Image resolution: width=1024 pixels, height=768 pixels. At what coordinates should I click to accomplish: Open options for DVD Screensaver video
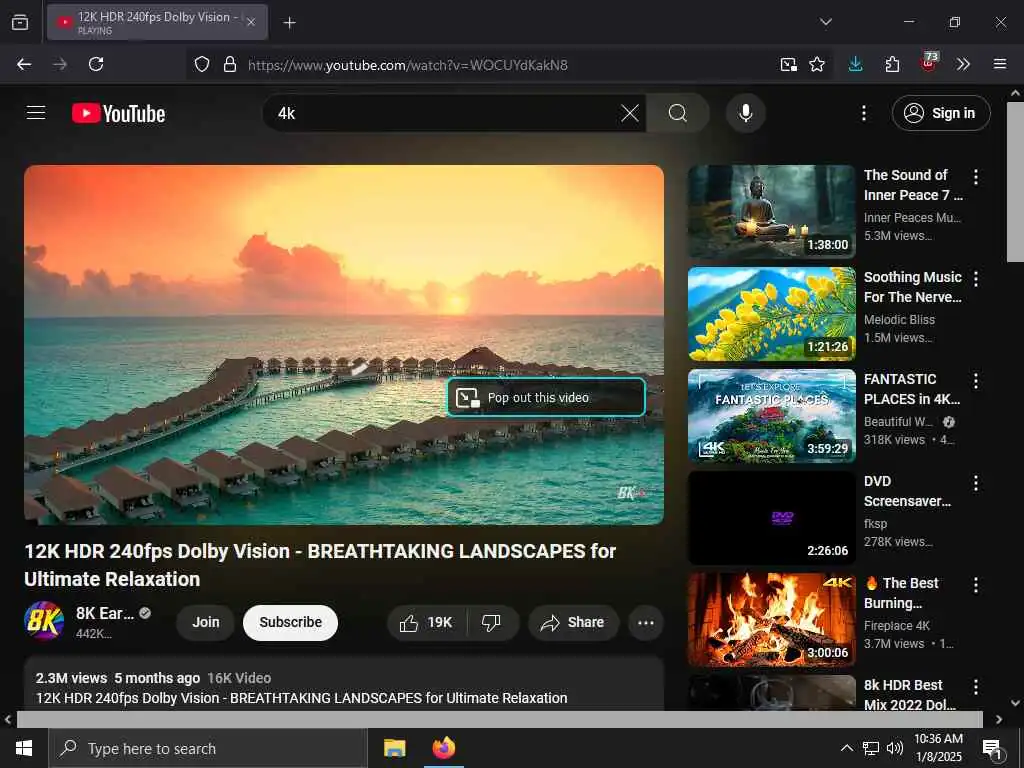(x=976, y=483)
